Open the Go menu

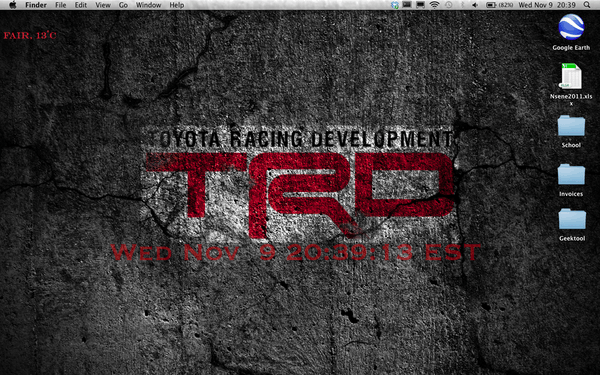[123, 5]
